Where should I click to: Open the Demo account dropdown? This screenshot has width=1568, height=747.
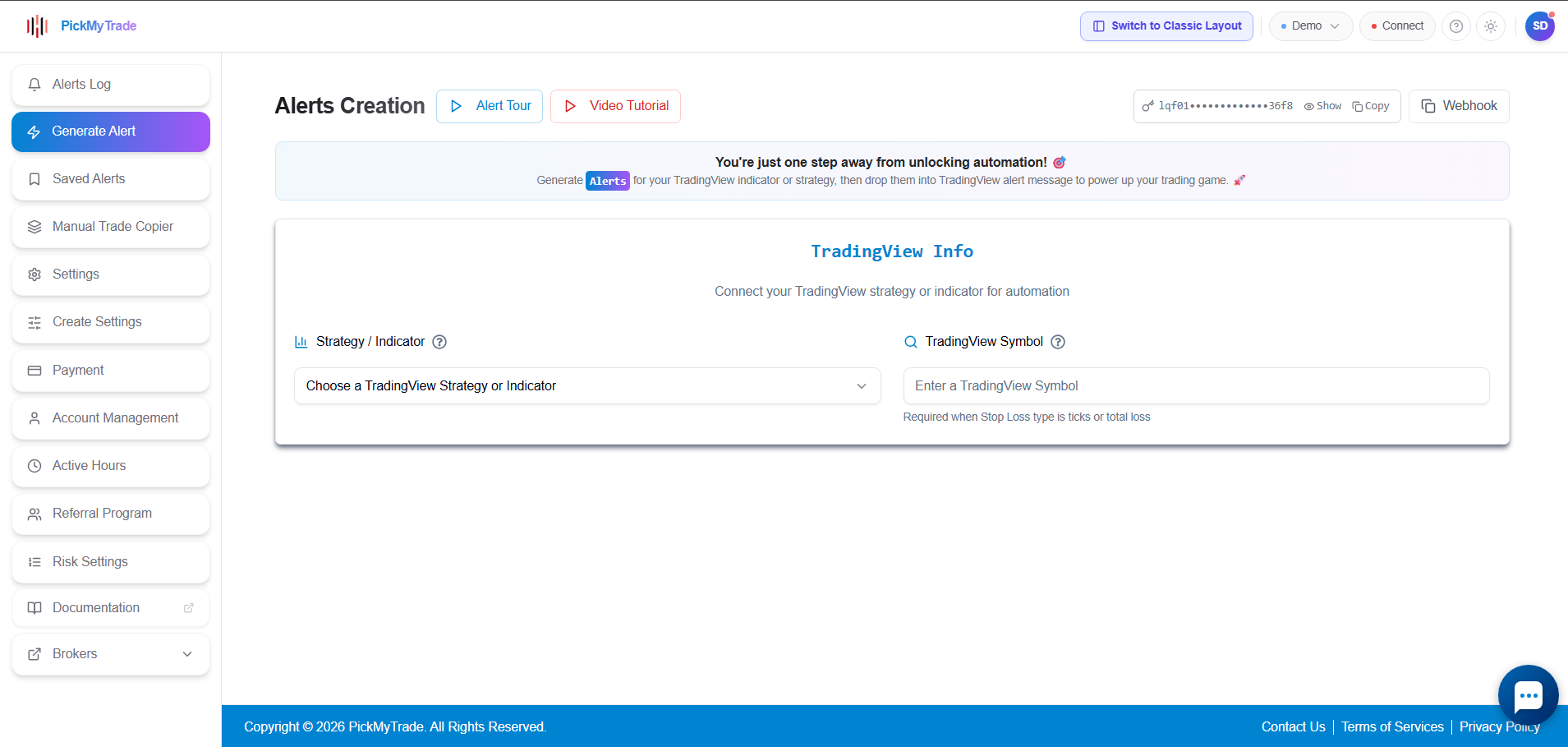[x=1310, y=25]
